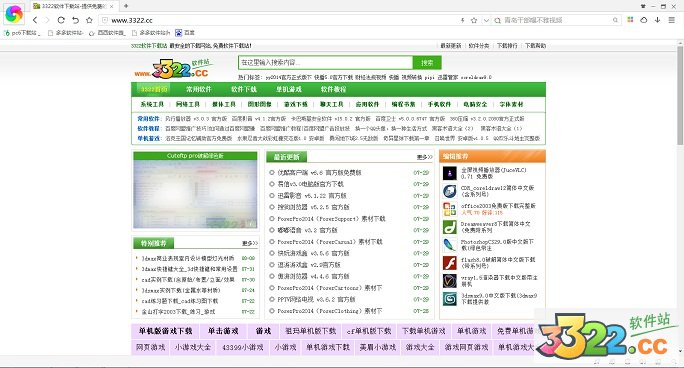Screen dimensions: 684x368
Task: Select the 单机游戏 nav tab
Action: (289, 89)
